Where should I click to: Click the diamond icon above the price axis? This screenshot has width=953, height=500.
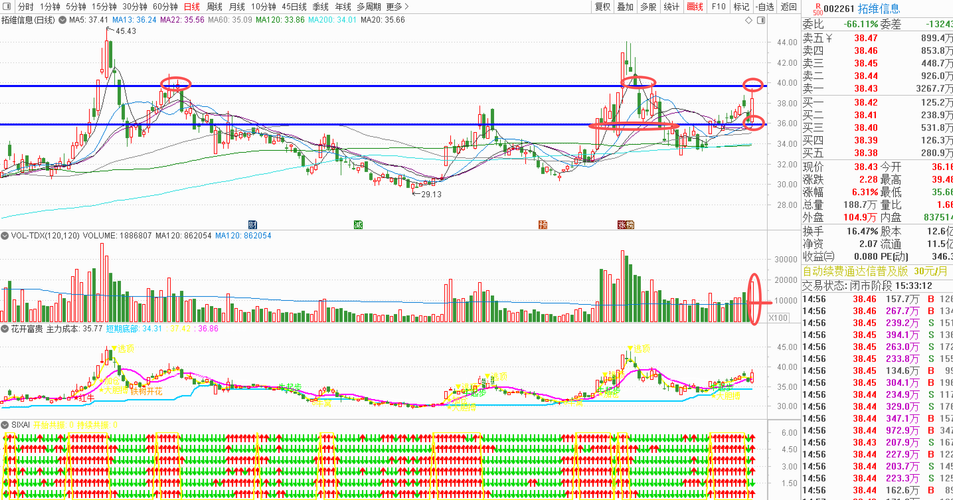coord(749,20)
